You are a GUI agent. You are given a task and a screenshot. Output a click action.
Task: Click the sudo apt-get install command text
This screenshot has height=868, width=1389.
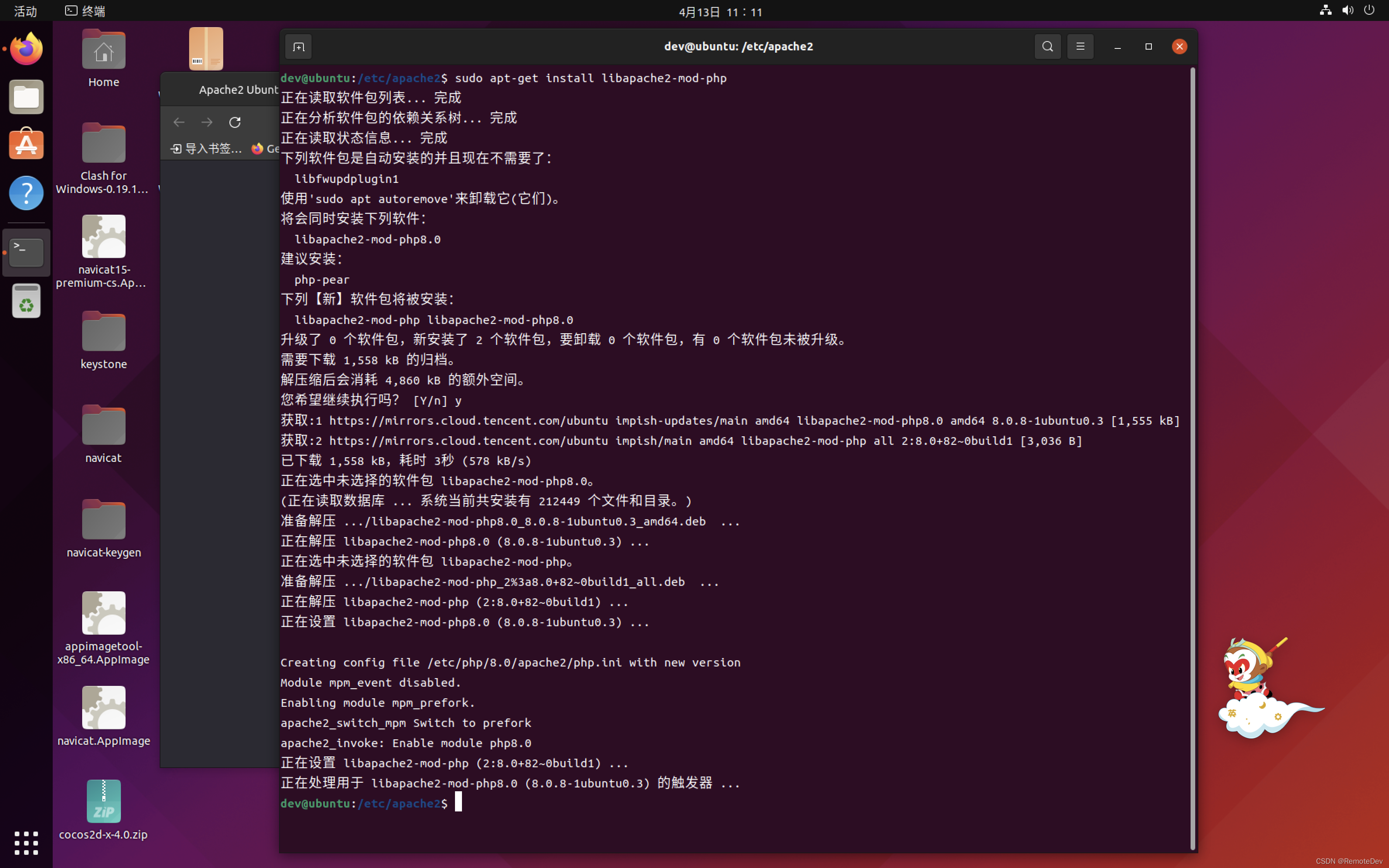(591, 78)
